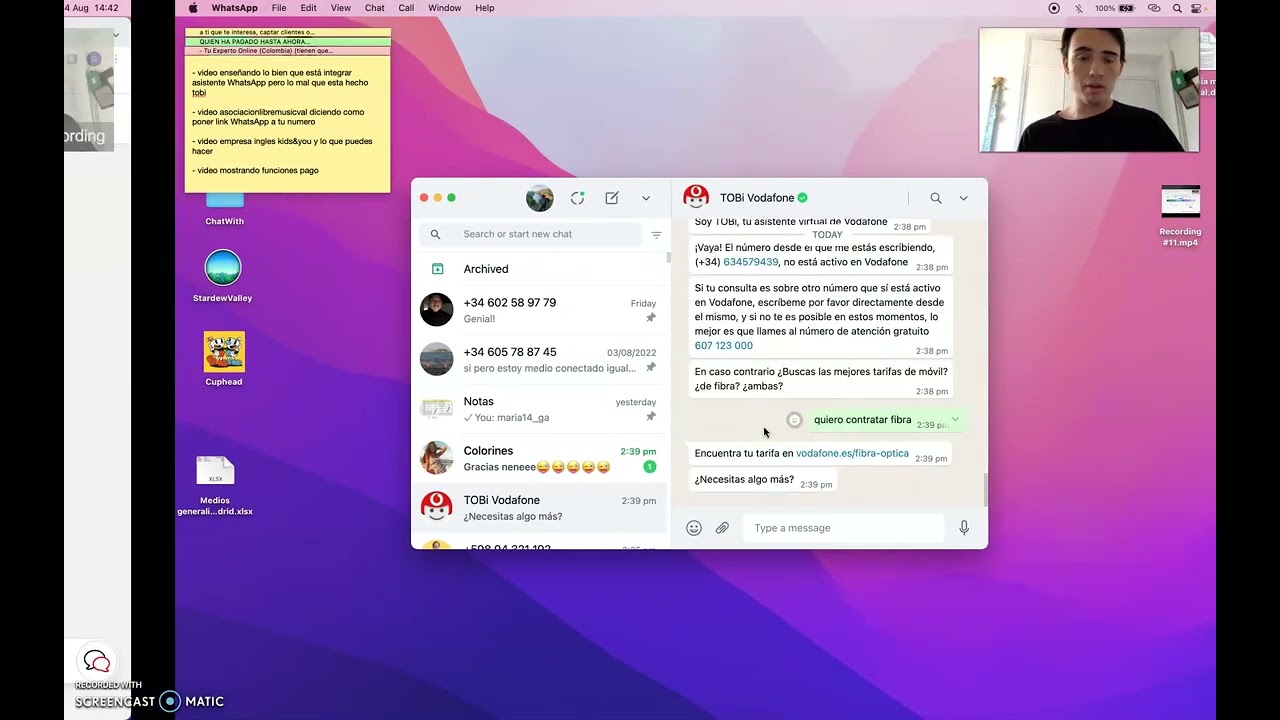Open the Edit menu
Viewport: 1280px width, 720px height.
pyautogui.click(x=309, y=8)
